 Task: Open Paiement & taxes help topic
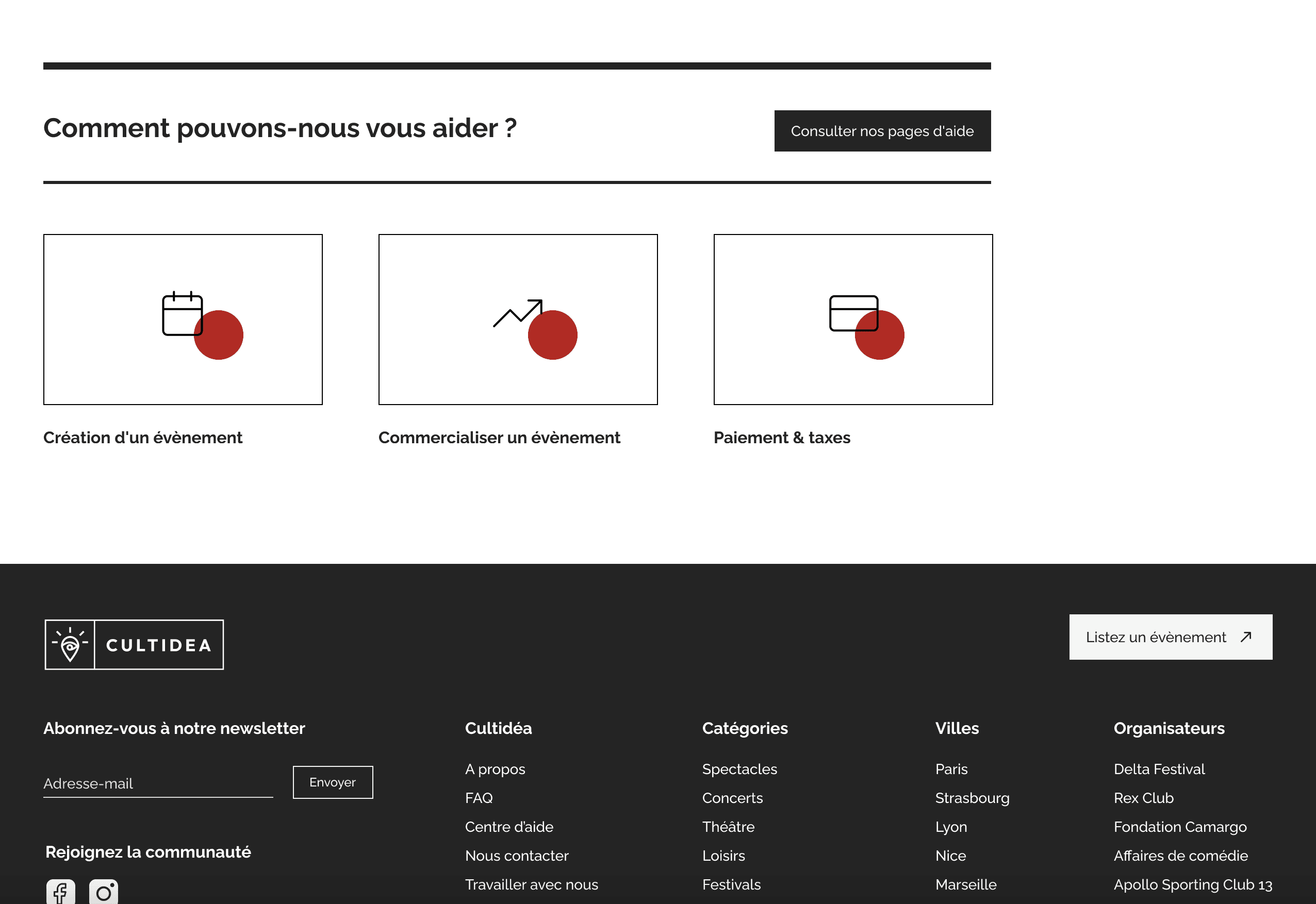[x=782, y=438]
